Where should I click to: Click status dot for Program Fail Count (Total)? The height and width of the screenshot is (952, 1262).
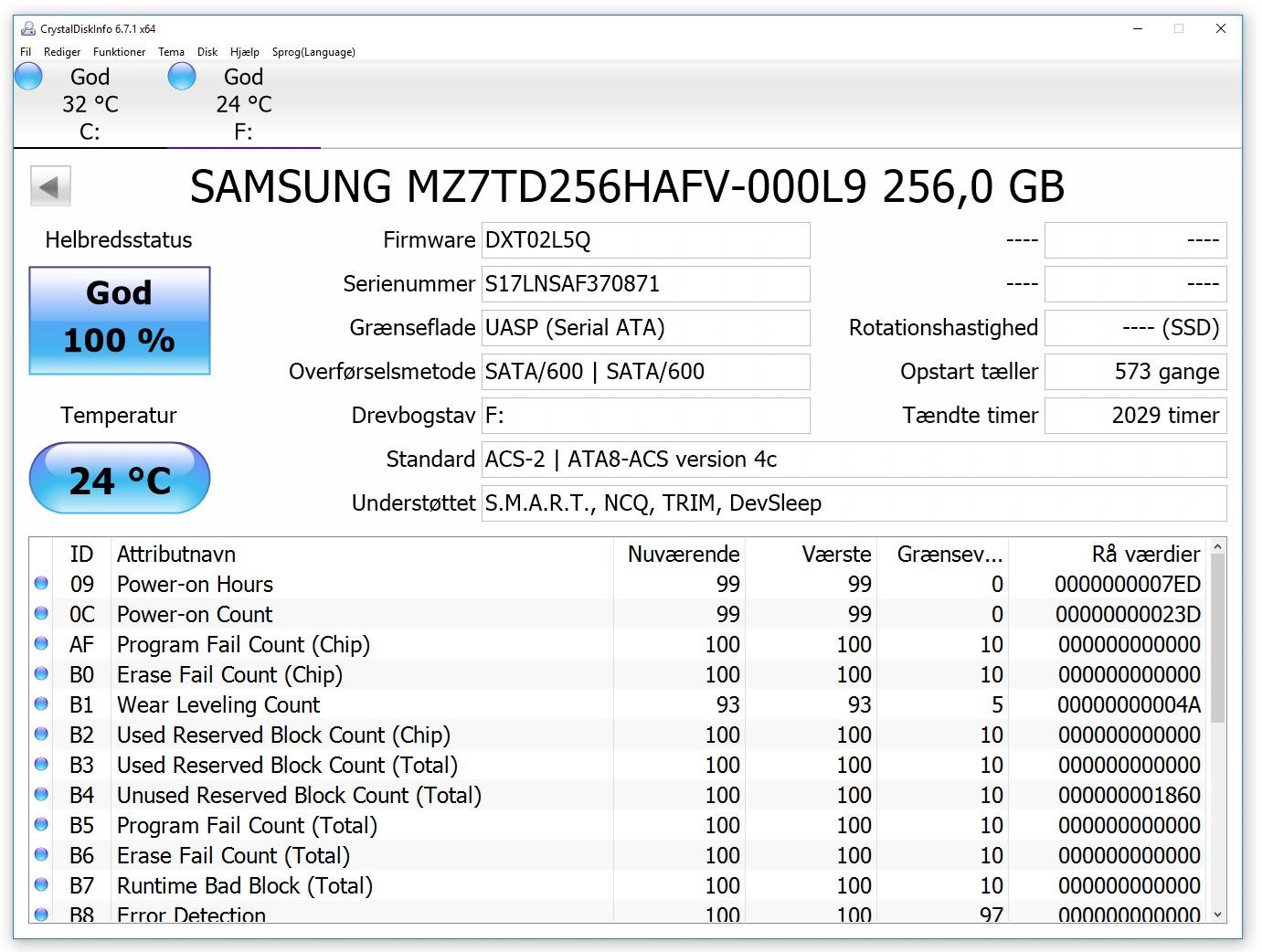[x=41, y=824]
